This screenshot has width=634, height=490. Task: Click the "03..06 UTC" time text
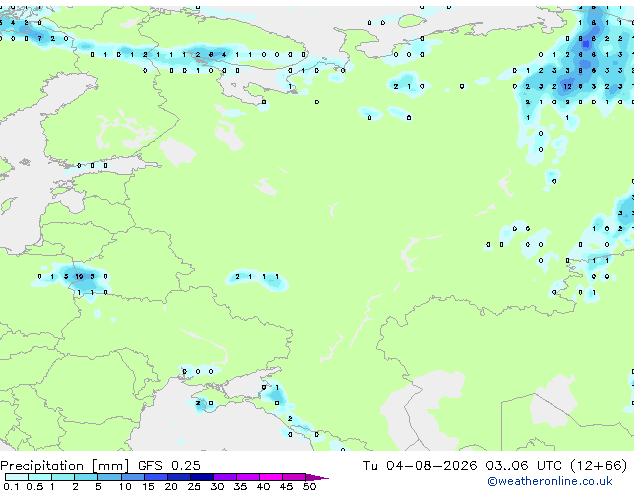[524, 466]
